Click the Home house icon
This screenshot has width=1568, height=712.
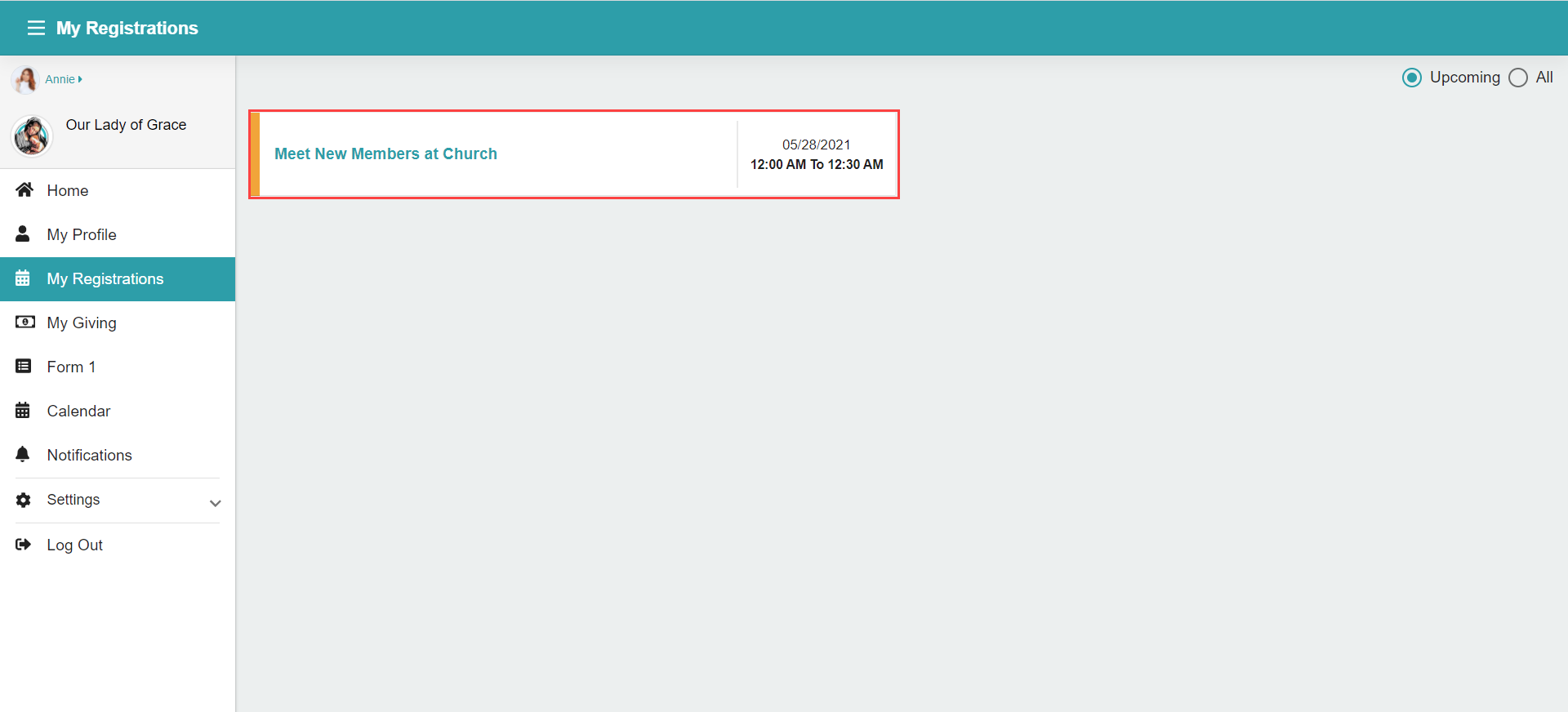[24, 190]
